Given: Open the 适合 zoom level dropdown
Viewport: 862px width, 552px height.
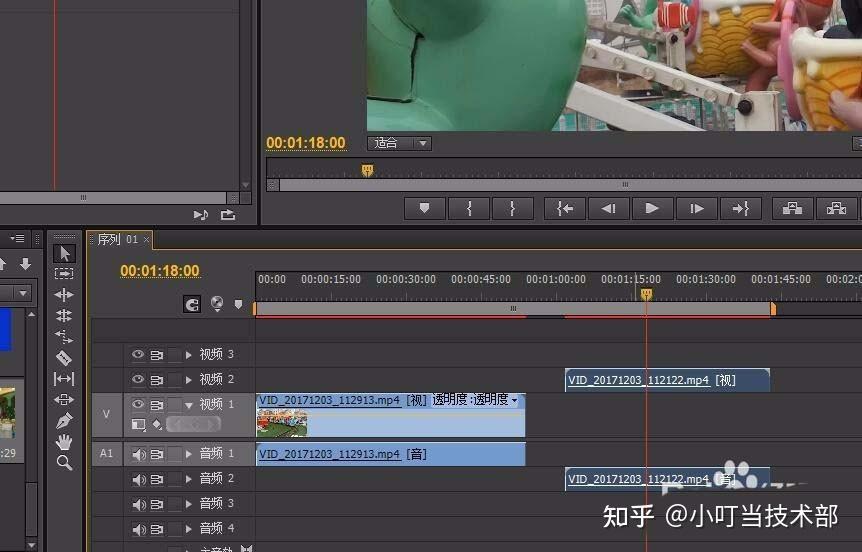Looking at the screenshot, I should pyautogui.click(x=399, y=143).
